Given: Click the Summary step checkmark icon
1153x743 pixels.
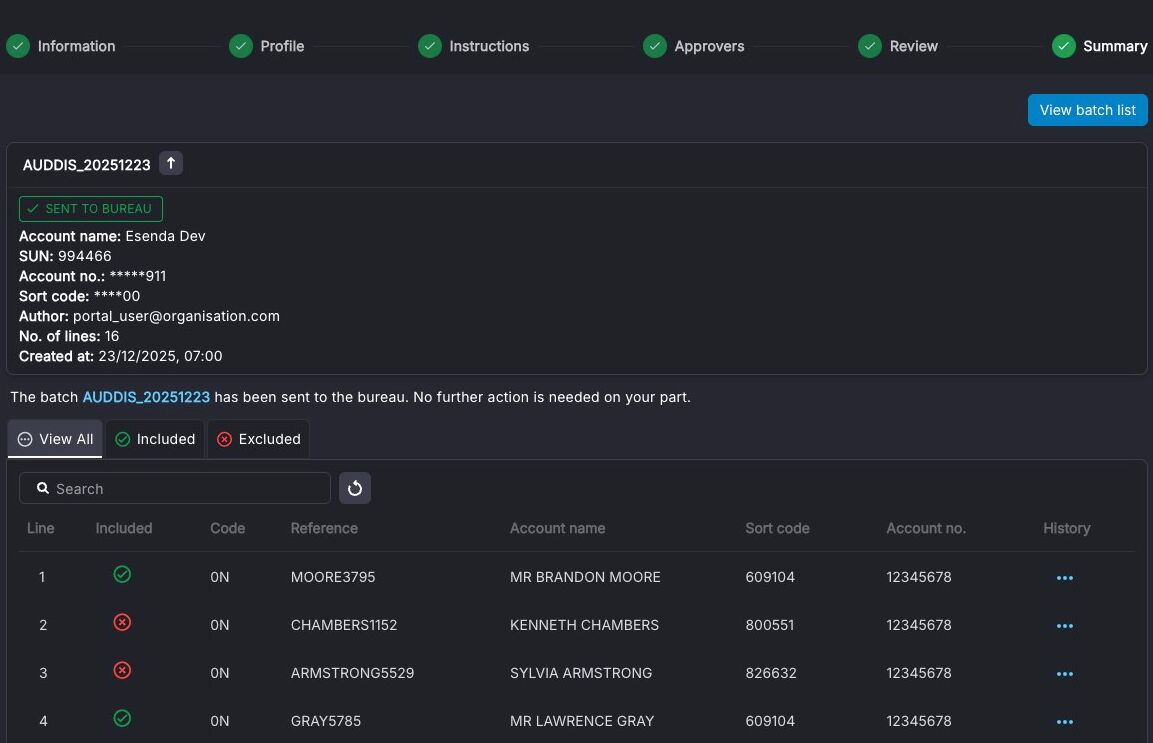Looking at the screenshot, I should pyautogui.click(x=1063, y=46).
